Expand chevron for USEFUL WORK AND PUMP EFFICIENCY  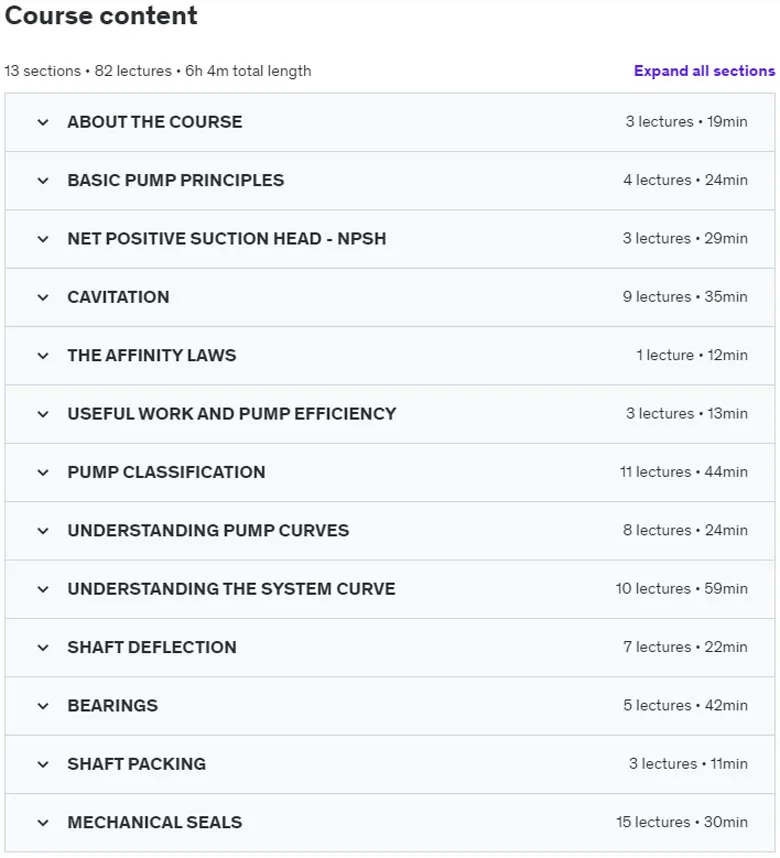(43, 414)
